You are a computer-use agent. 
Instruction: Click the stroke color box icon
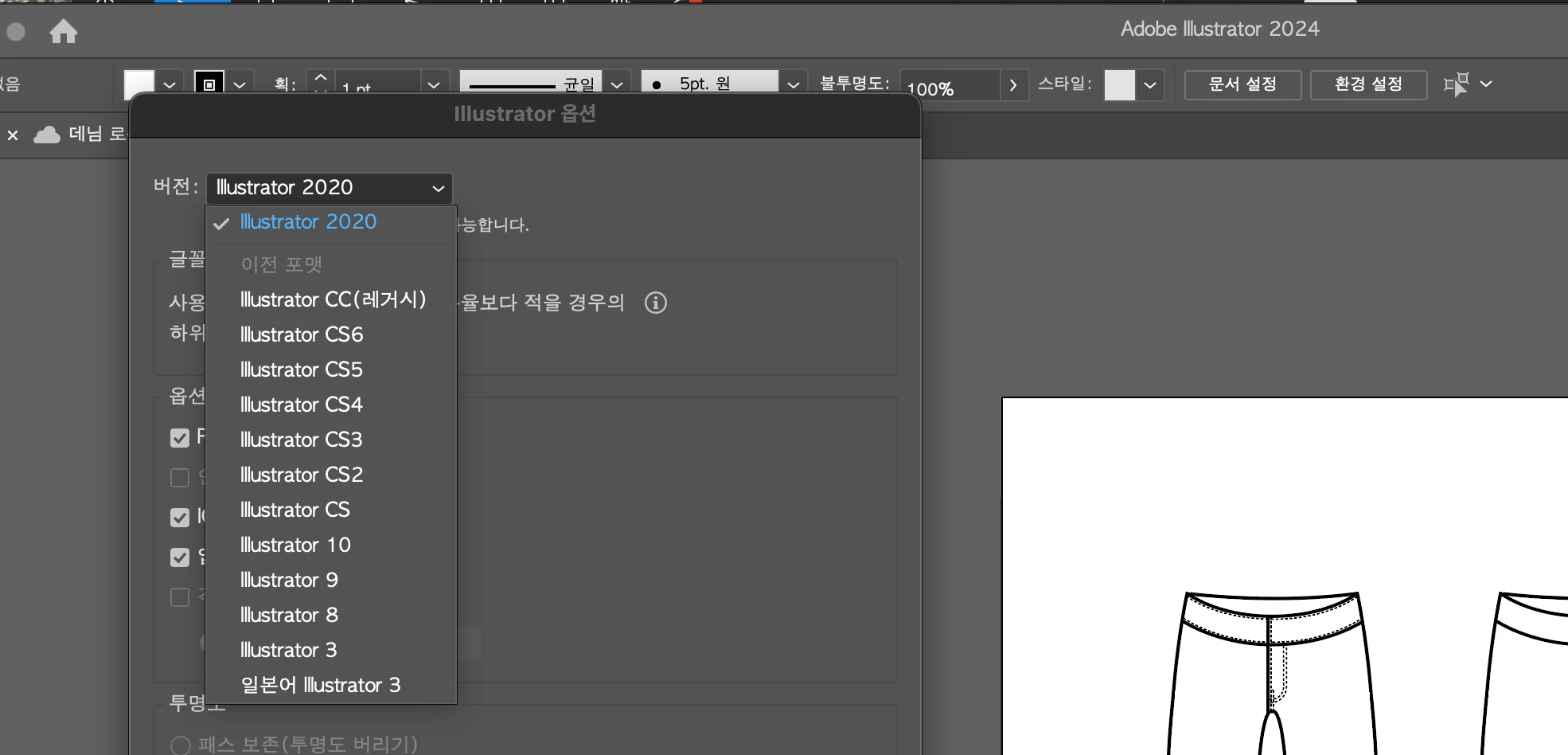[209, 84]
